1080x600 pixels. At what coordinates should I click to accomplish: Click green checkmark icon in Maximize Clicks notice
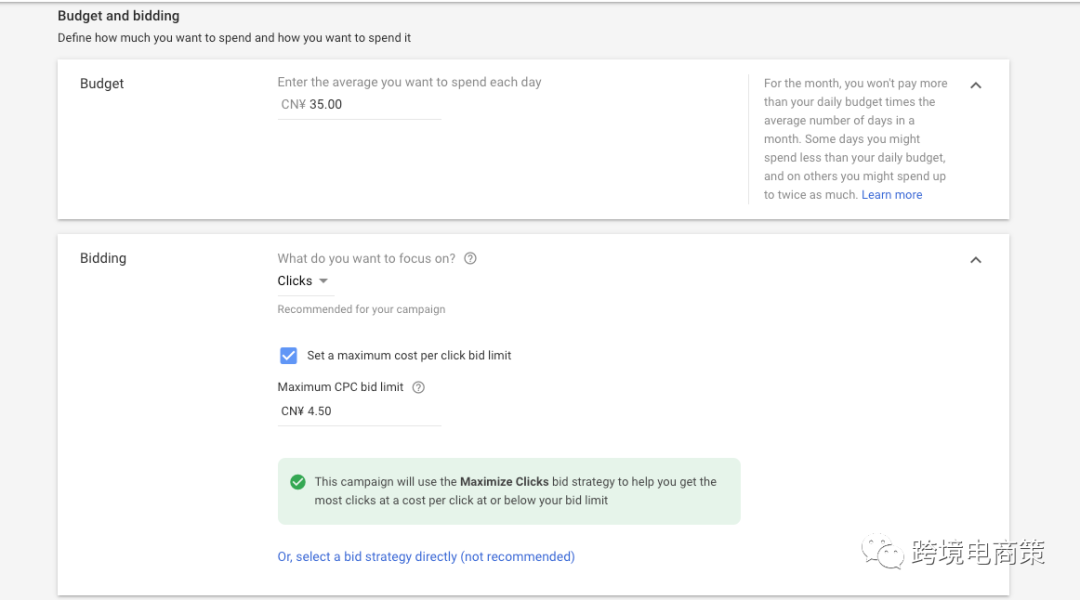tap(297, 482)
